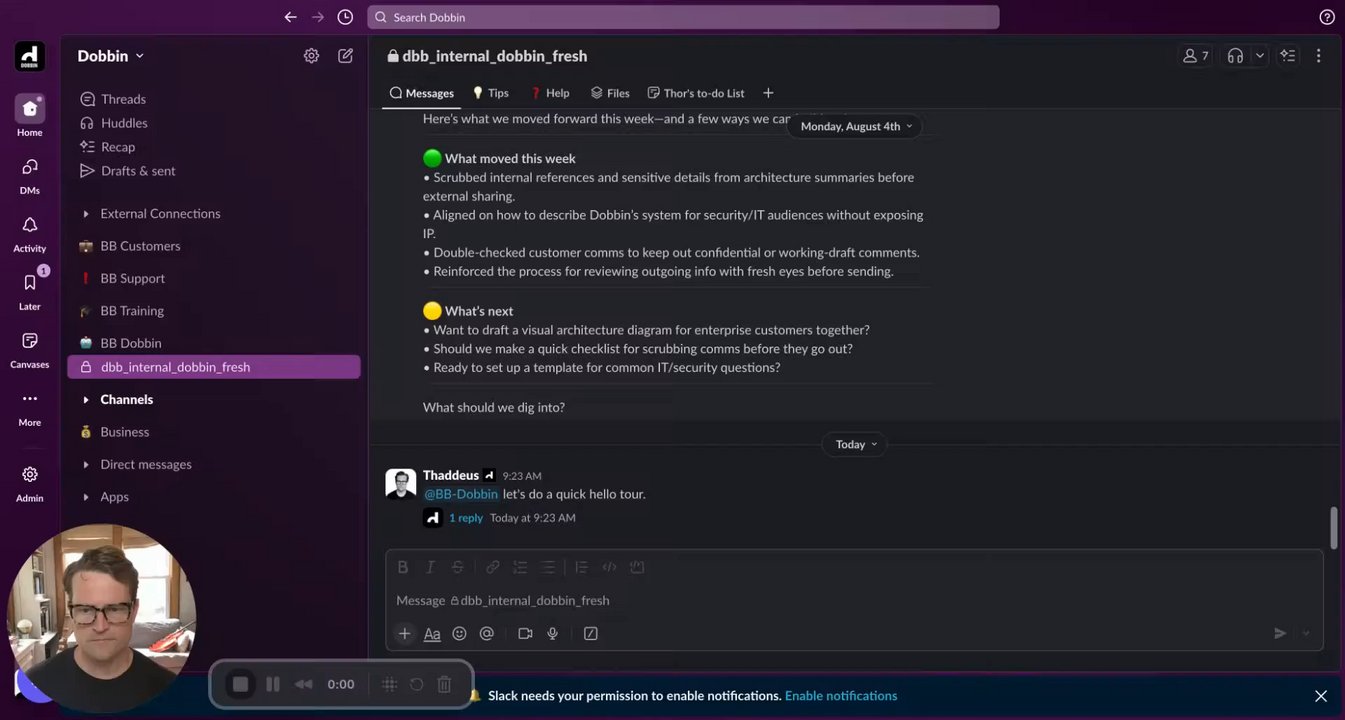The image size is (1345, 720).
Task: Open help question mark icon
Action: click(1327, 17)
